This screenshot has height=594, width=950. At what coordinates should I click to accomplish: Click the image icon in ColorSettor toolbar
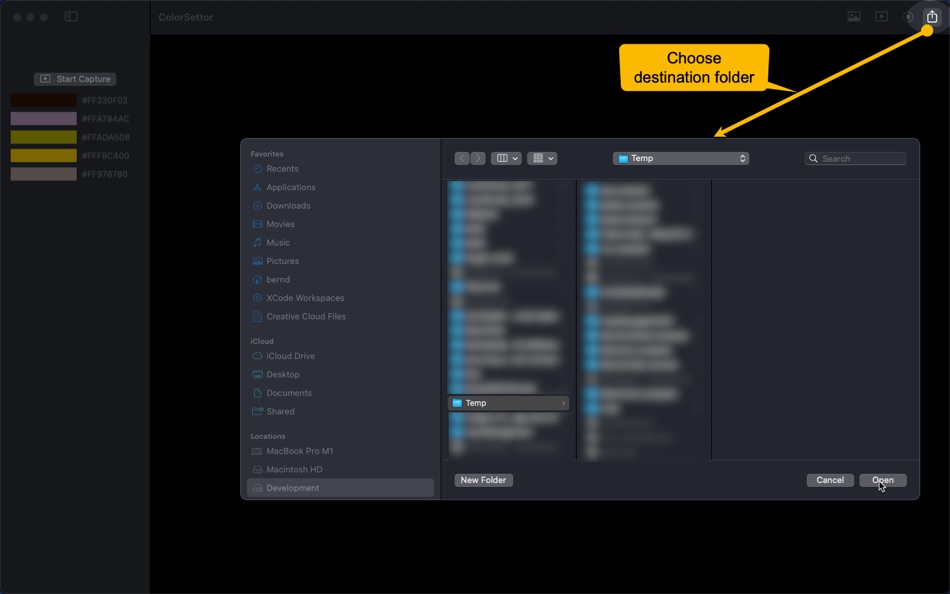854,17
